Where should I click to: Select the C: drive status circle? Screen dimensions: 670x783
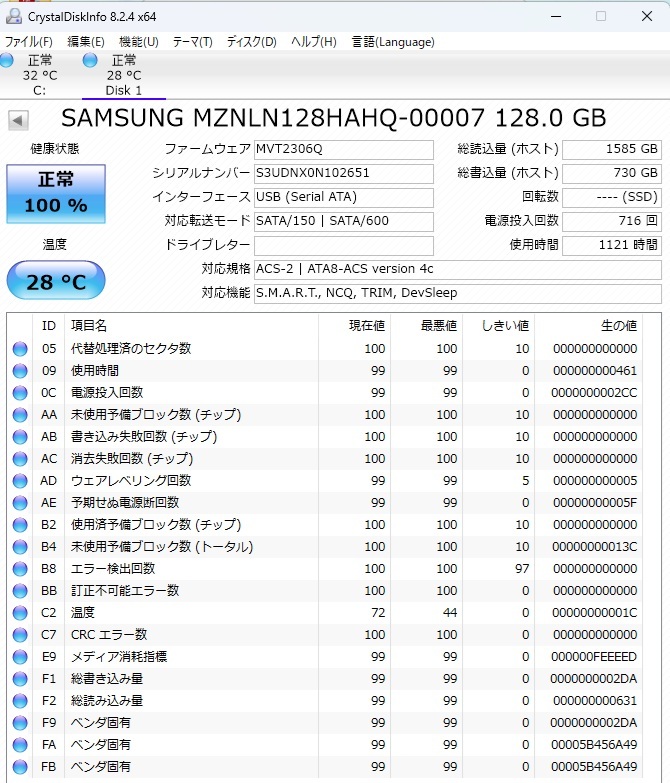[x=6, y=60]
